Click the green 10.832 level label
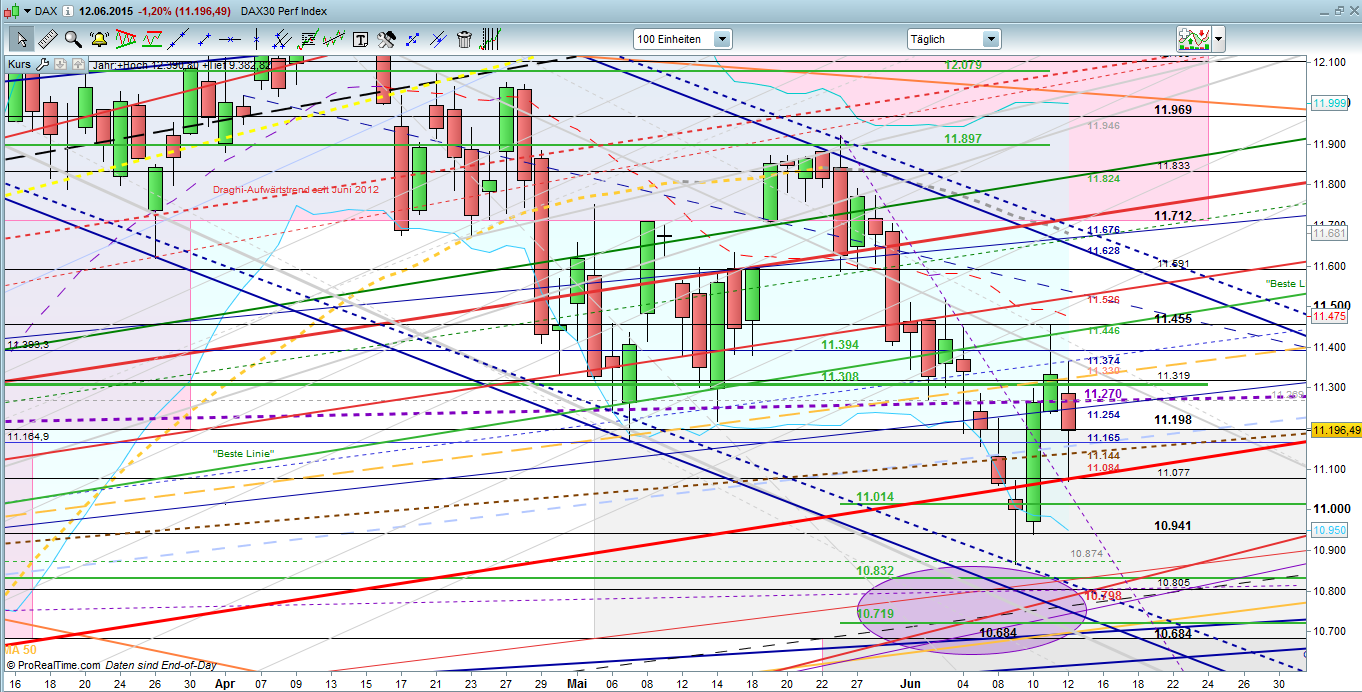This screenshot has width=1362, height=692. pos(876,570)
